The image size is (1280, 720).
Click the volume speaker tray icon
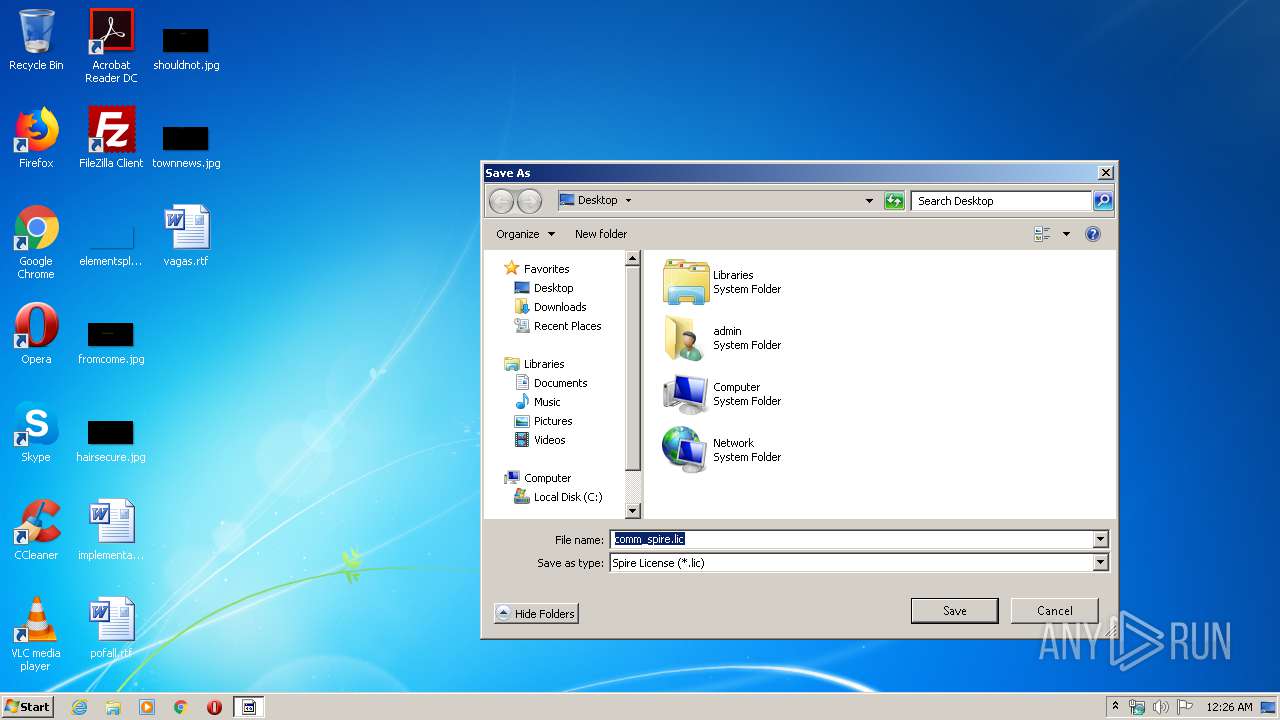1160,707
